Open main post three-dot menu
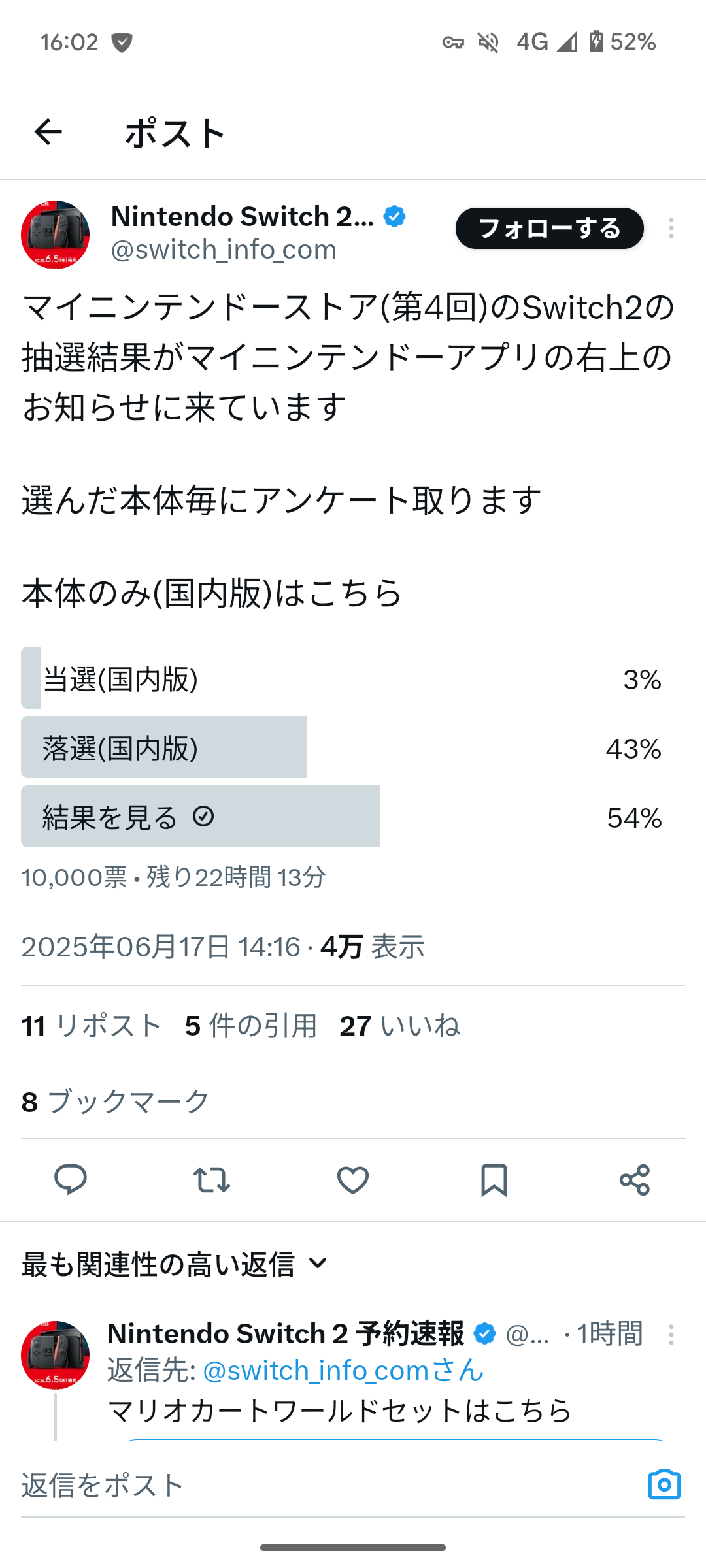 (671, 228)
